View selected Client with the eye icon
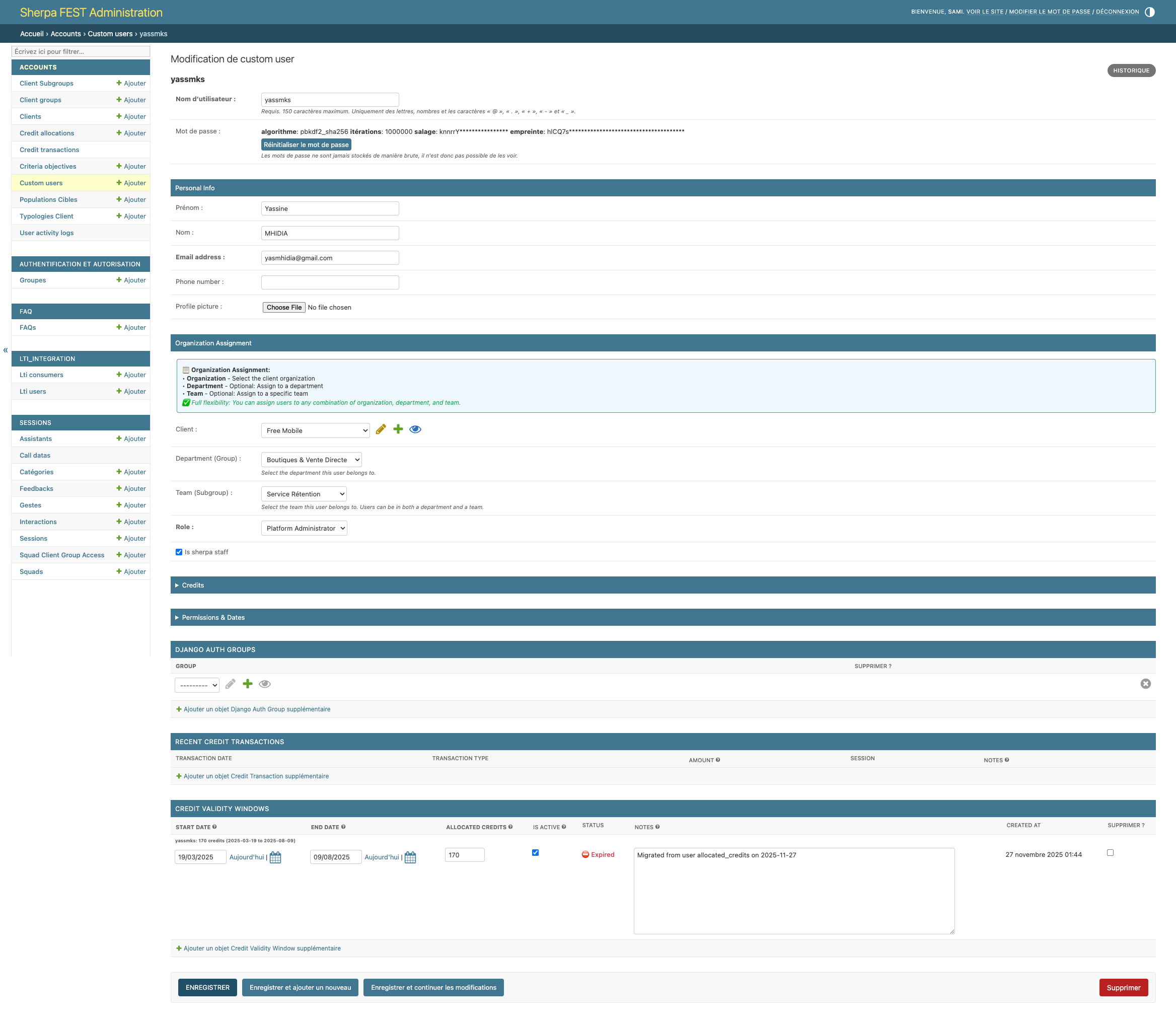1176x1023 pixels. point(415,429)
